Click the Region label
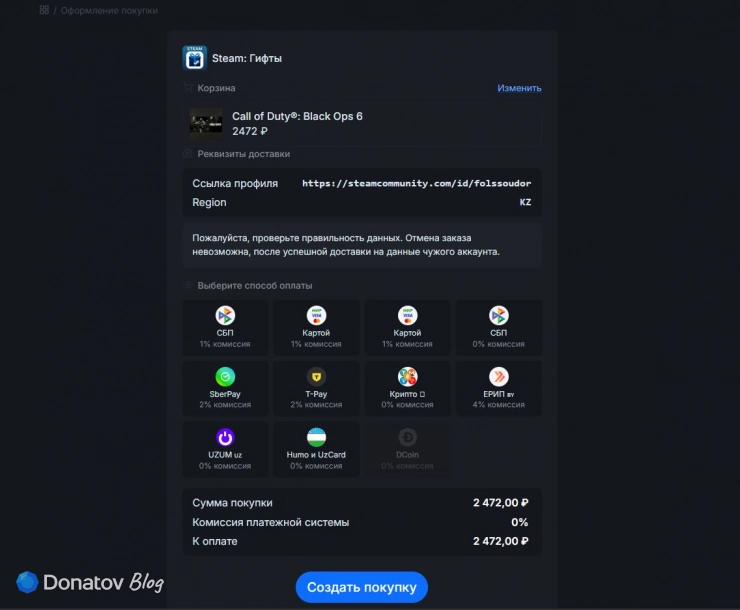The image size is (740, 610). (209, 202)
